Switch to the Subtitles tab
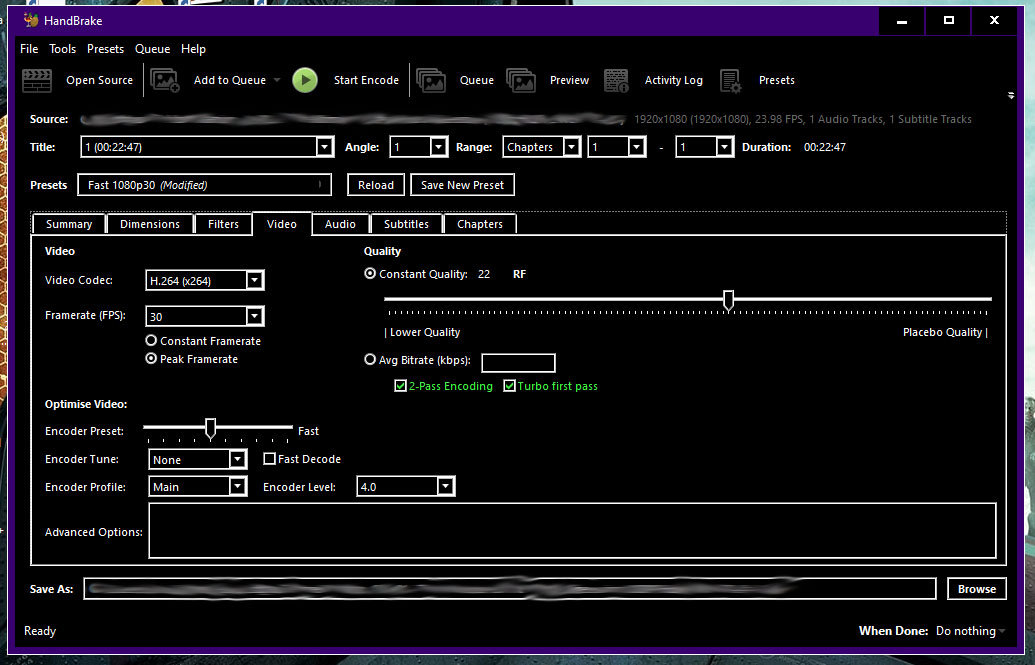 [x=407, y=225]
